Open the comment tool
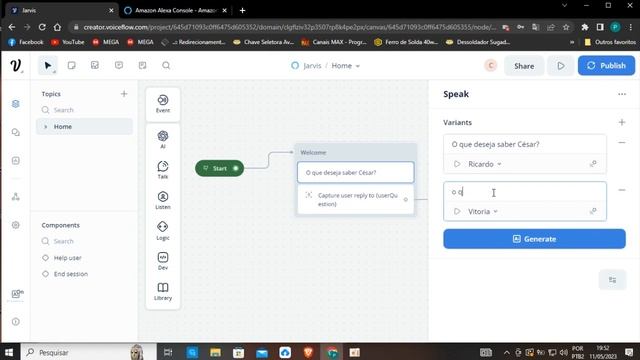 [119, 66]
